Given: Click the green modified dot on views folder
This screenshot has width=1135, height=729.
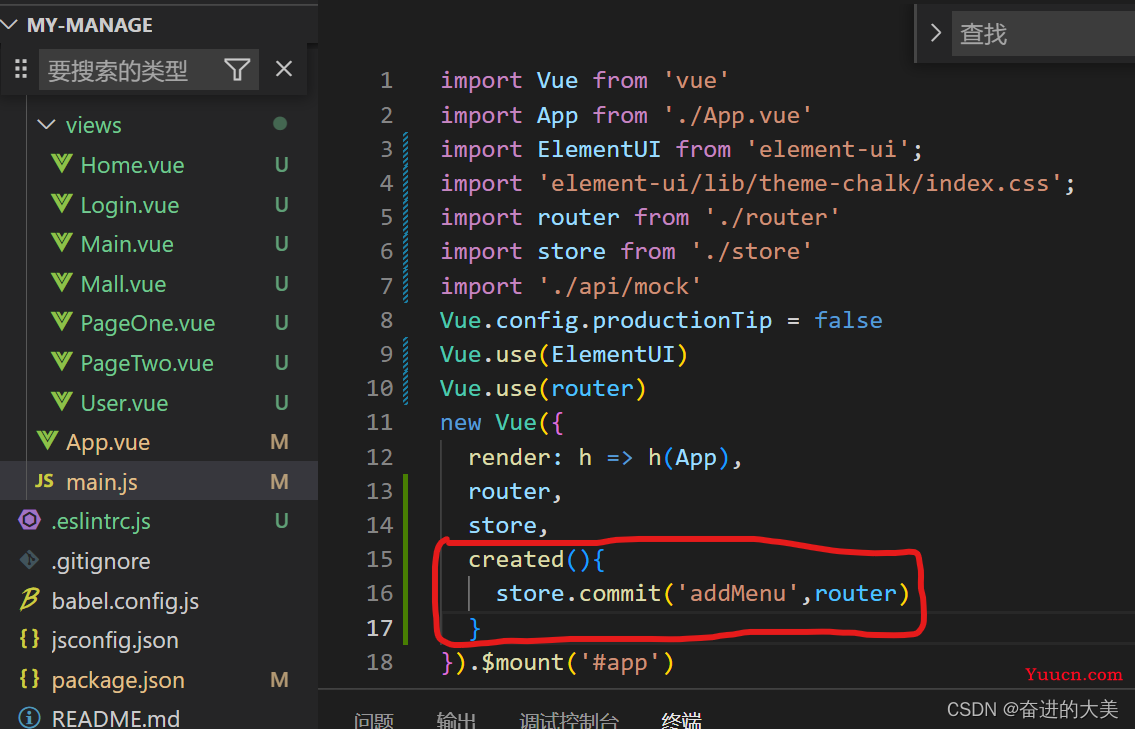Looking at the screenshot, I should (280, 124).
